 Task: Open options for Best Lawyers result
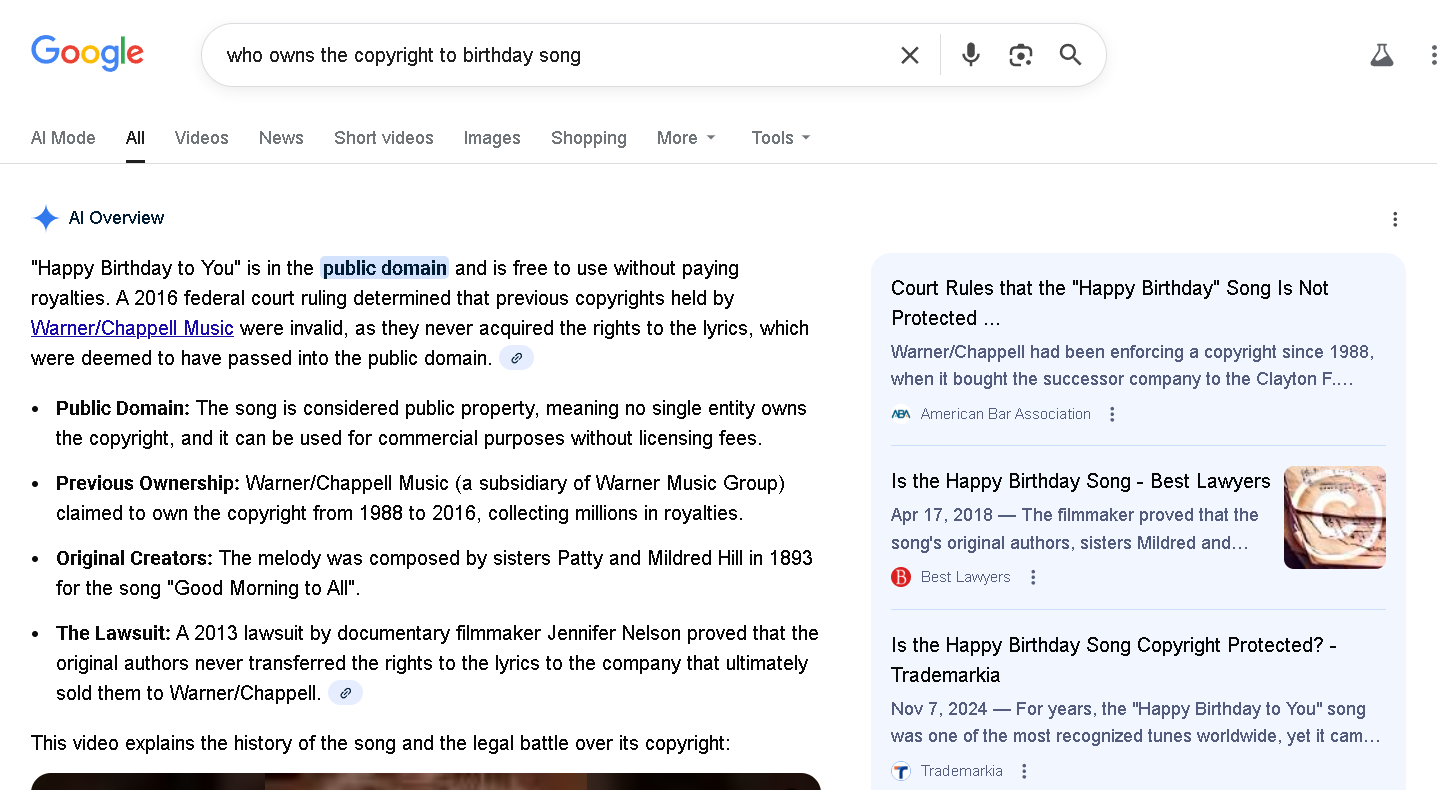(x=1033, y=577)
